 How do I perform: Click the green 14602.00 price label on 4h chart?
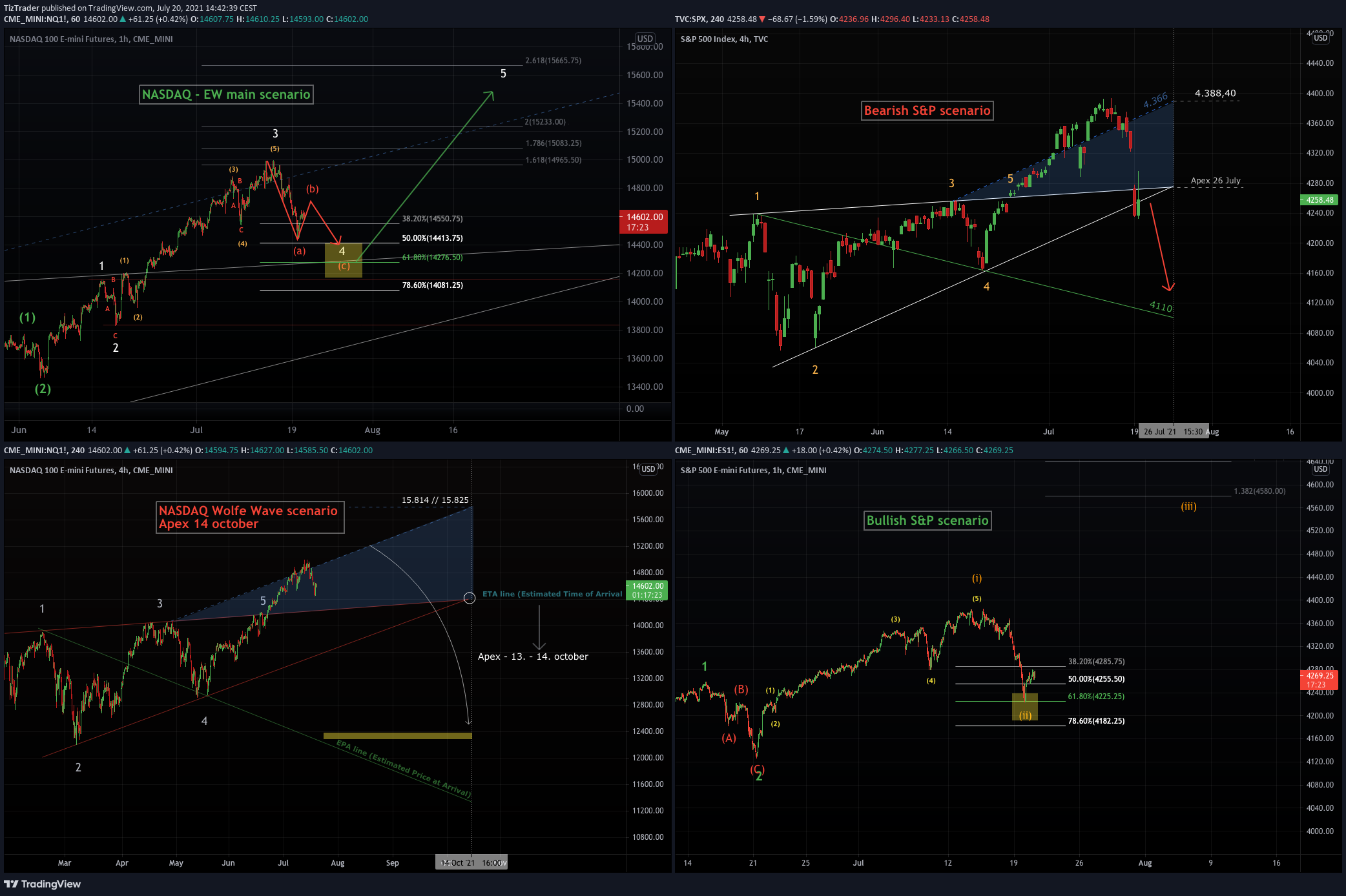[x=647, y=591]
